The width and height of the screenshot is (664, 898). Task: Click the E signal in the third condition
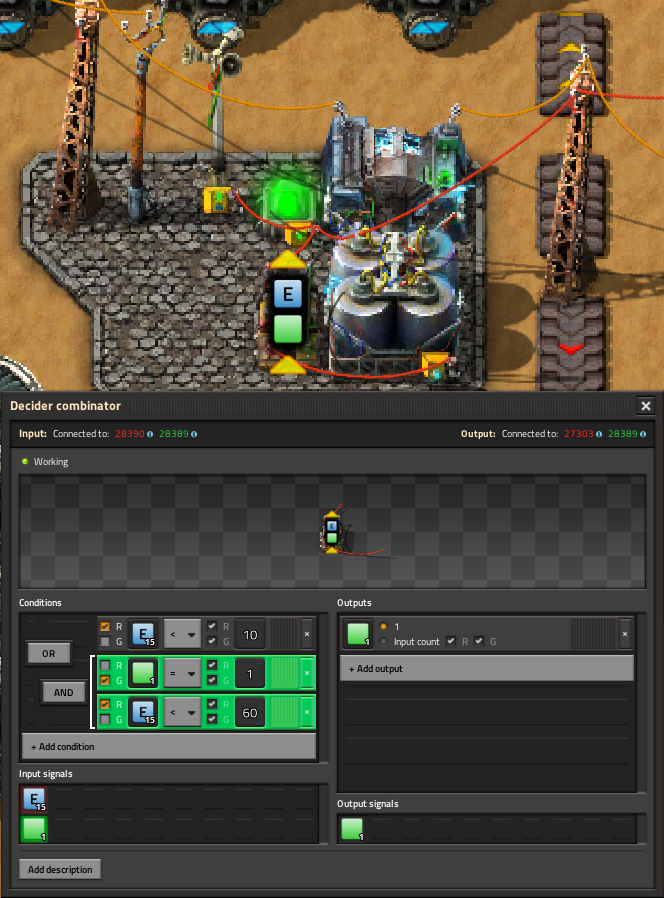coord(144,711)
